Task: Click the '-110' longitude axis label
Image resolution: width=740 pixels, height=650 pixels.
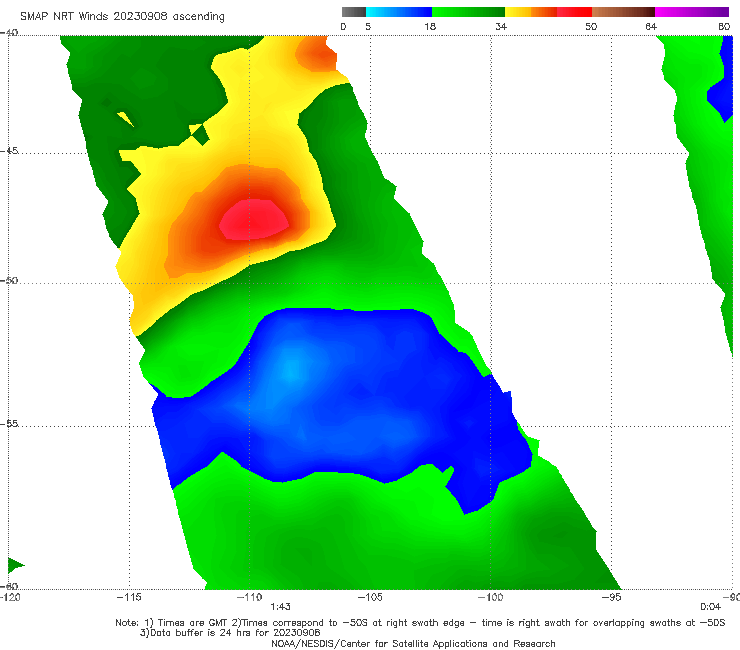Action: point(249,597)
